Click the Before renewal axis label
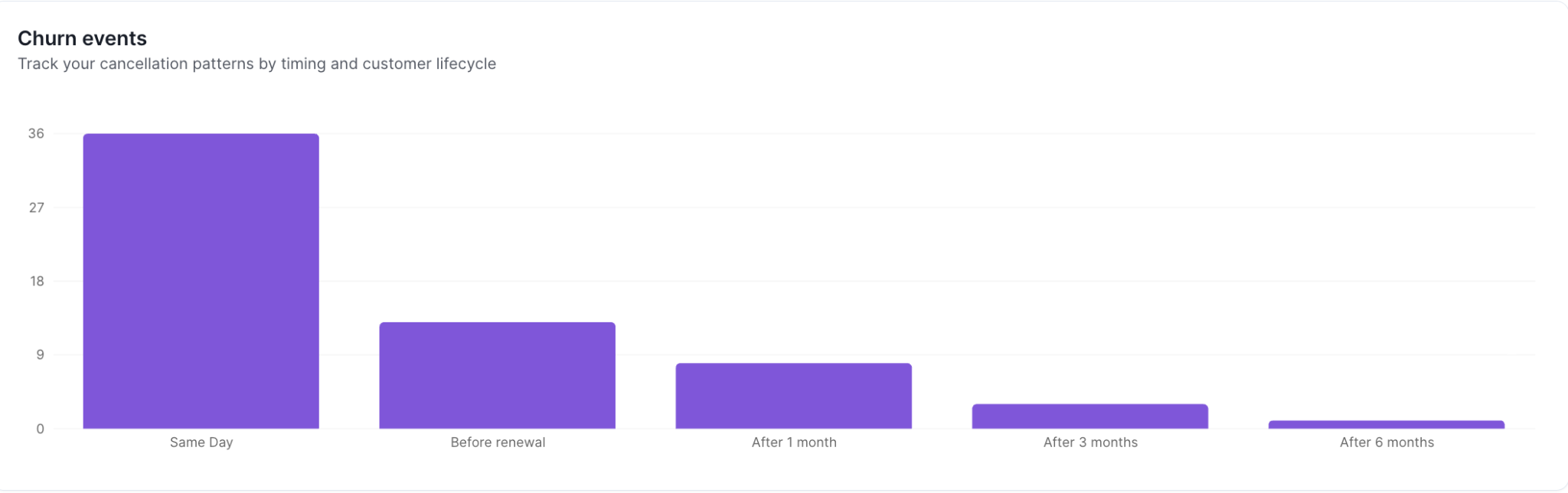The image size is (1568, 493). tap(498, 442)
